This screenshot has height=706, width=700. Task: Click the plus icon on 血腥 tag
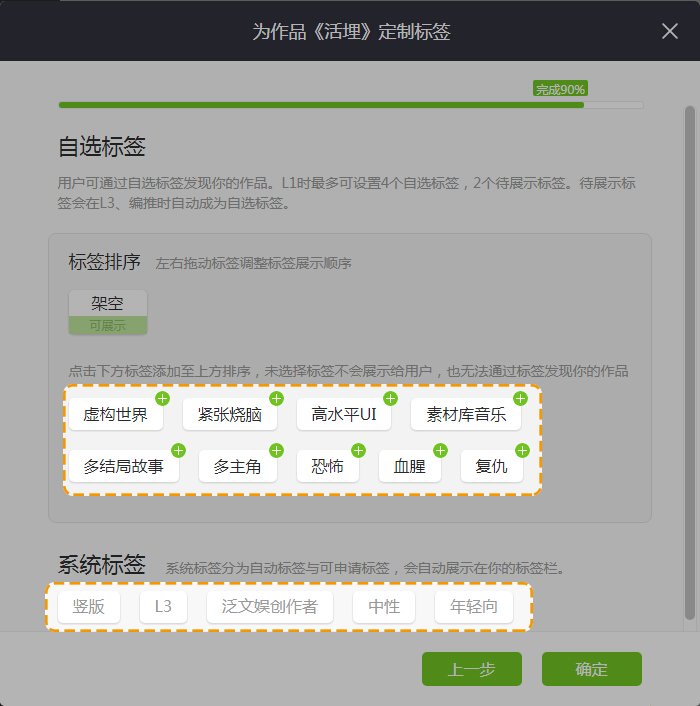pos(440,451)
